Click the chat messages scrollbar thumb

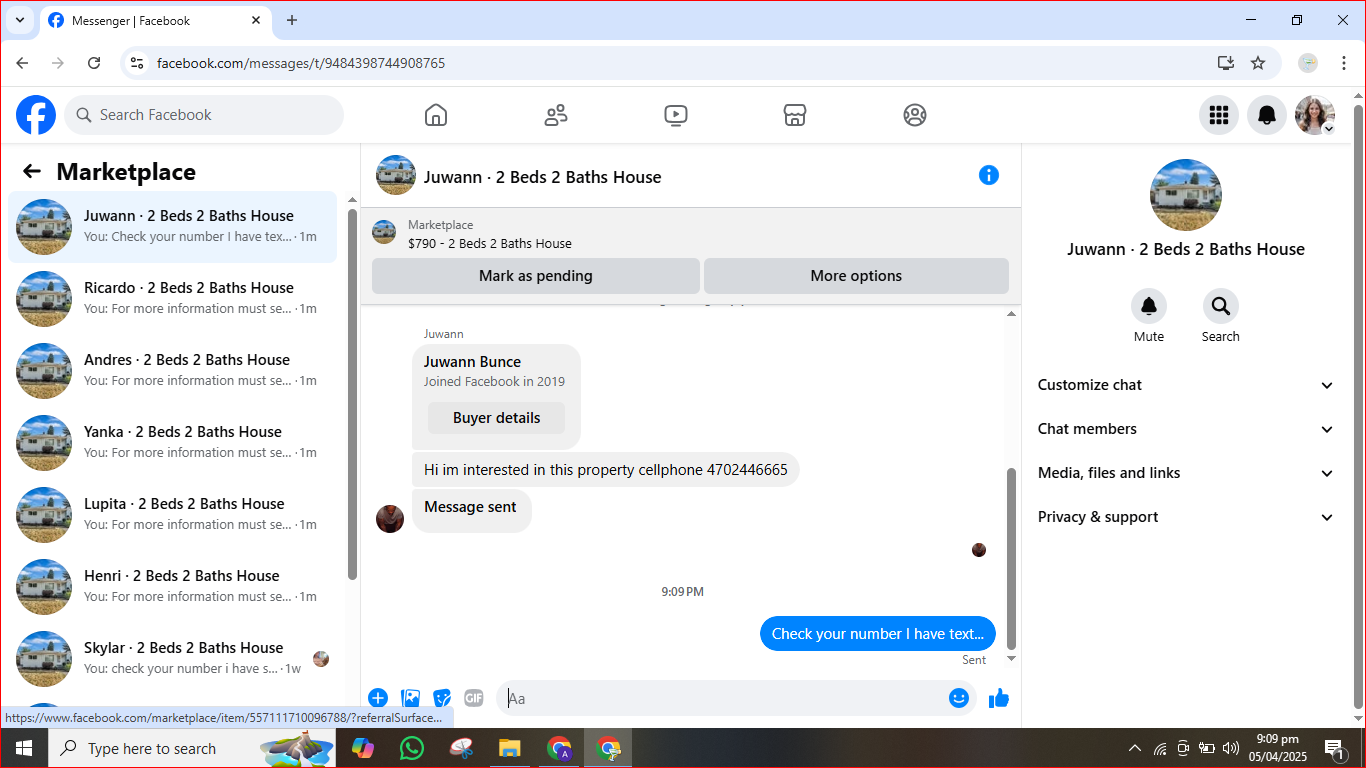pos(1011,558)
